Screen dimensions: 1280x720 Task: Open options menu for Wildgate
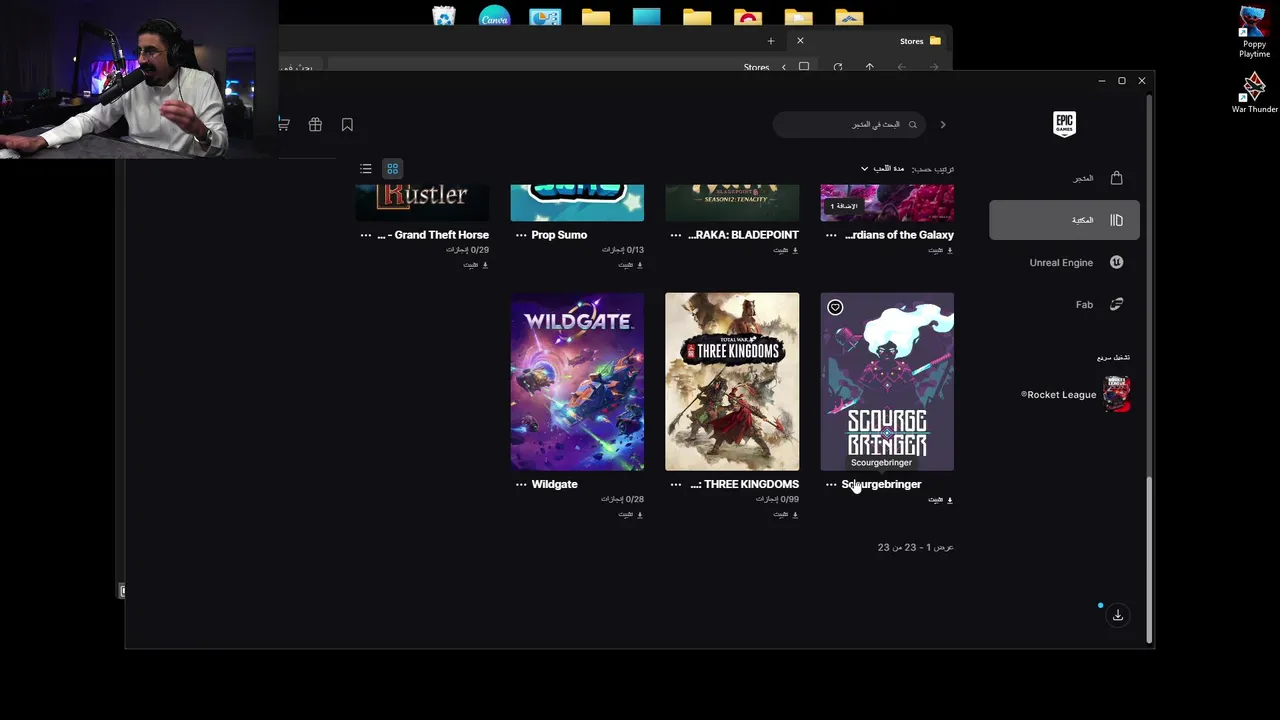[521, 484]
